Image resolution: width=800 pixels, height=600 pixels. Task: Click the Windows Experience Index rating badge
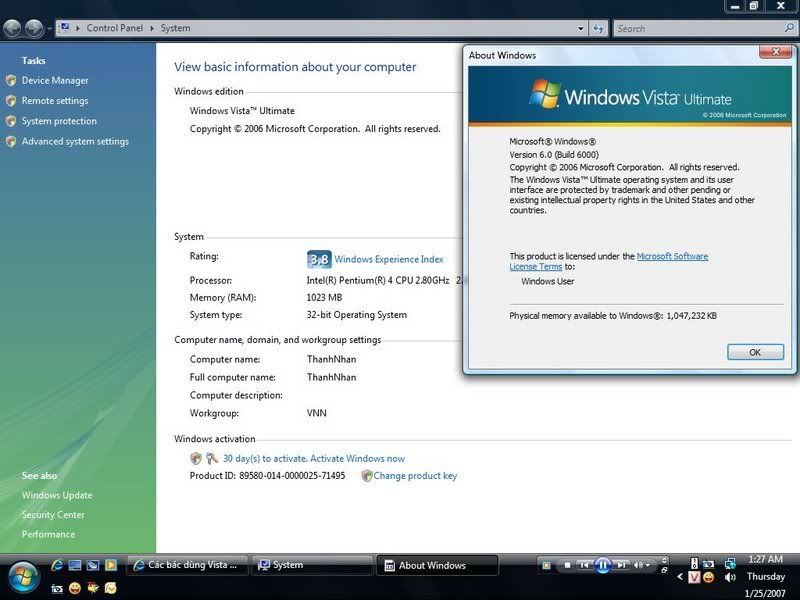[318, 259]
